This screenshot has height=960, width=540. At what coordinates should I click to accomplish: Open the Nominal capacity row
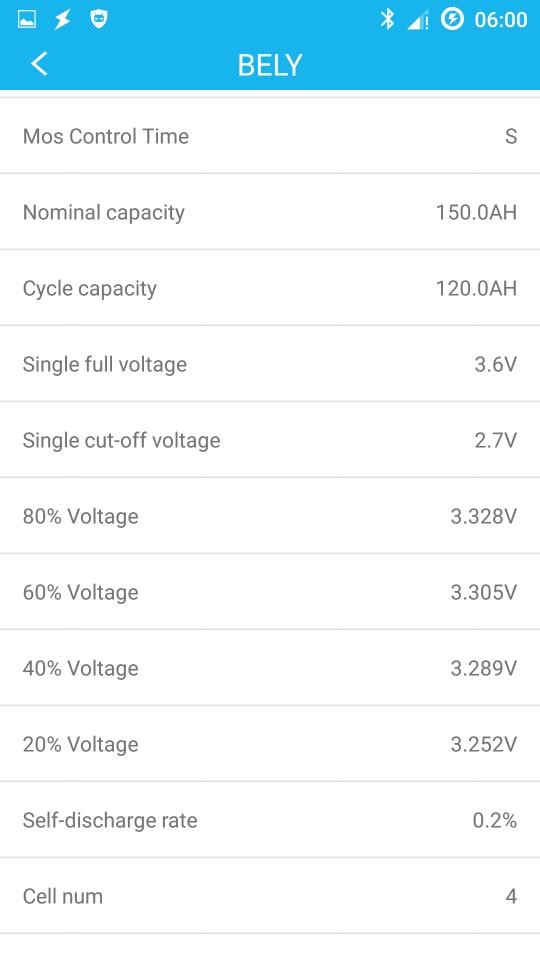(270, 212)
